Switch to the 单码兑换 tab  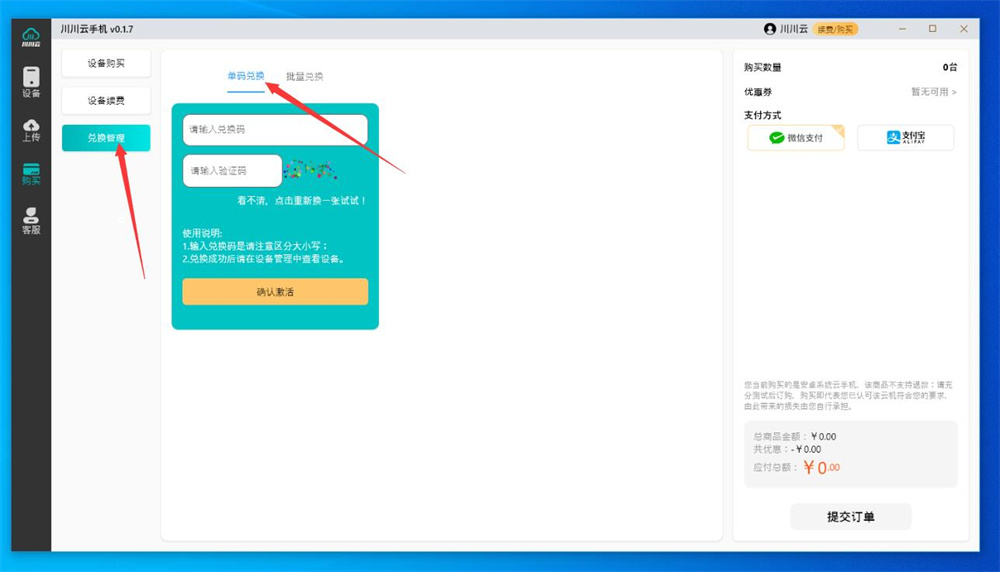click(246, 76)
